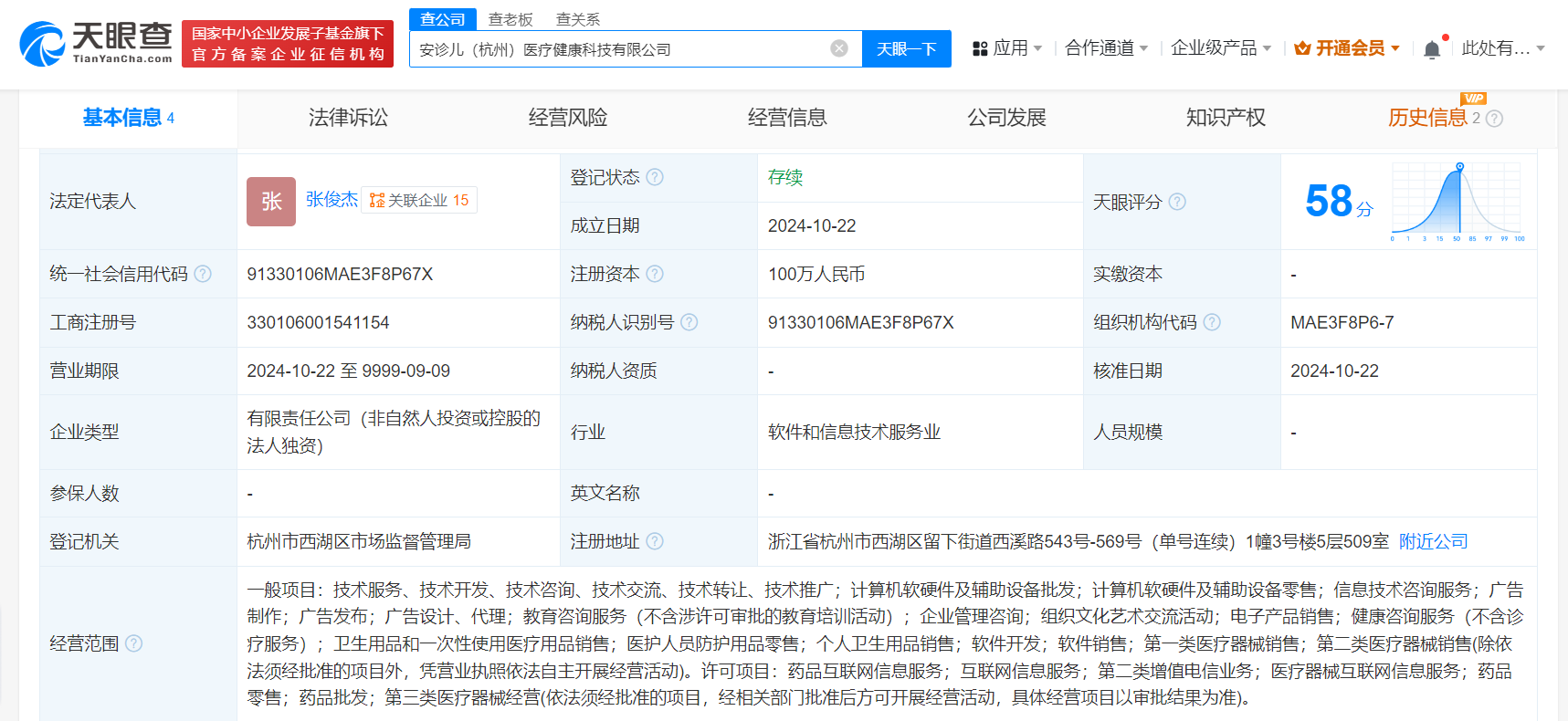Click the apps grid icon
The image size is (1568, 721).
point(980,48)
